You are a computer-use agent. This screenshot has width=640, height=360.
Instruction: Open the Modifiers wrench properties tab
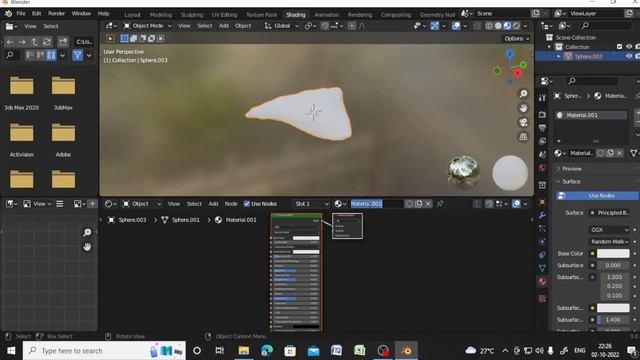pos(542,215)
